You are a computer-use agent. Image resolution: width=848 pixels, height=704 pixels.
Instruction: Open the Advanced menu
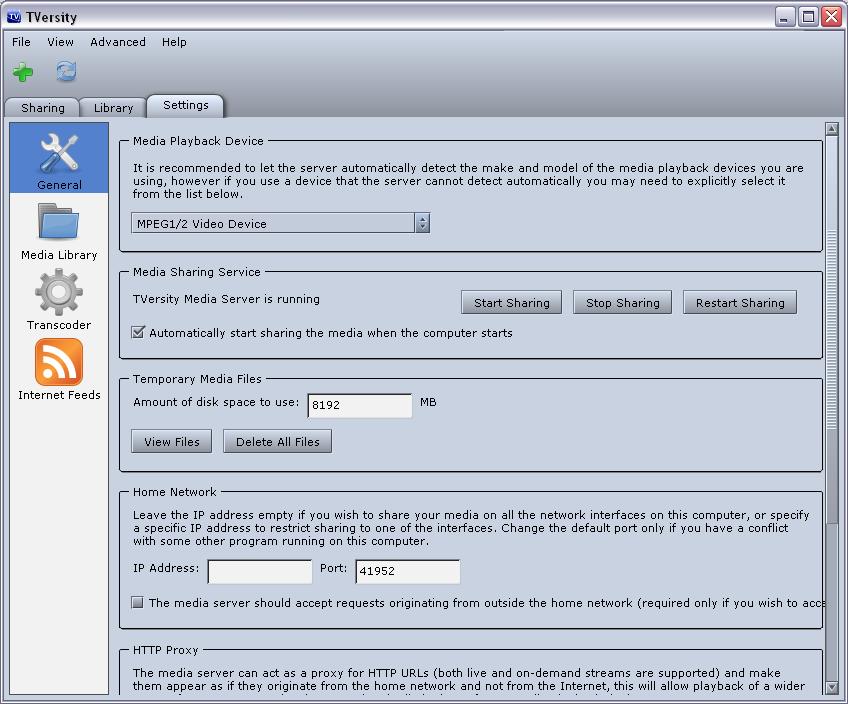pyautogui.click(x=118, y=42)
